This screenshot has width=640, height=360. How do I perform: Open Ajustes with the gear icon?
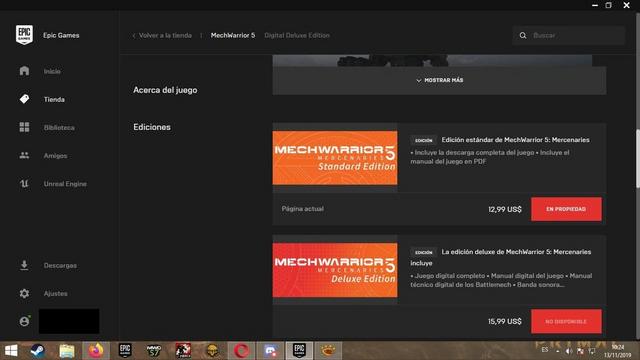coord(24,293)
